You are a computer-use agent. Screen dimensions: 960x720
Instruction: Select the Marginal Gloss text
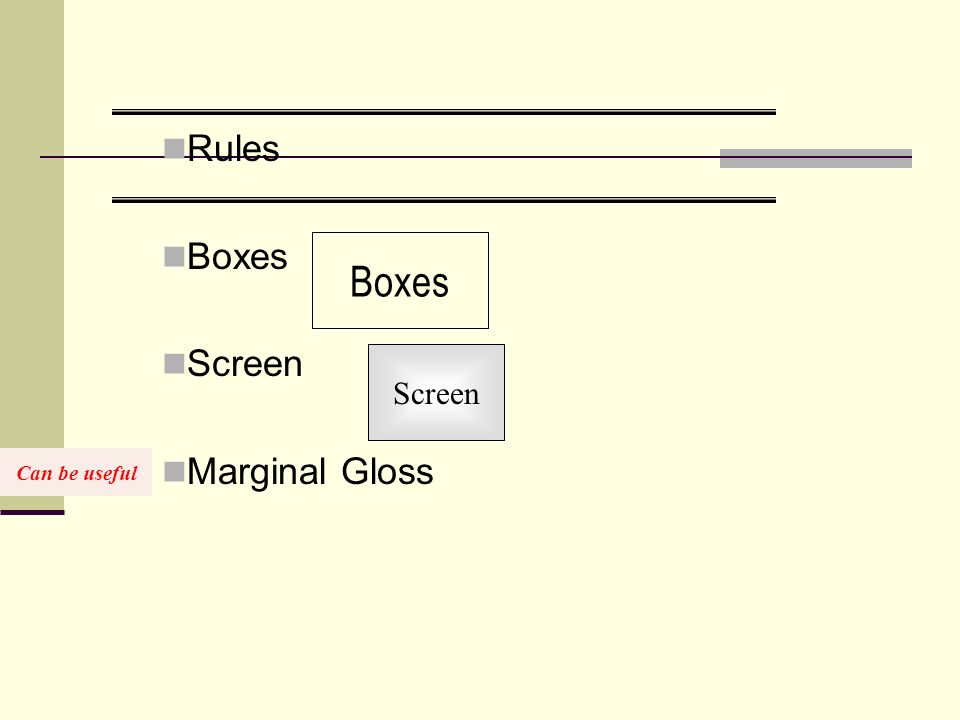(x=310, y=472)
